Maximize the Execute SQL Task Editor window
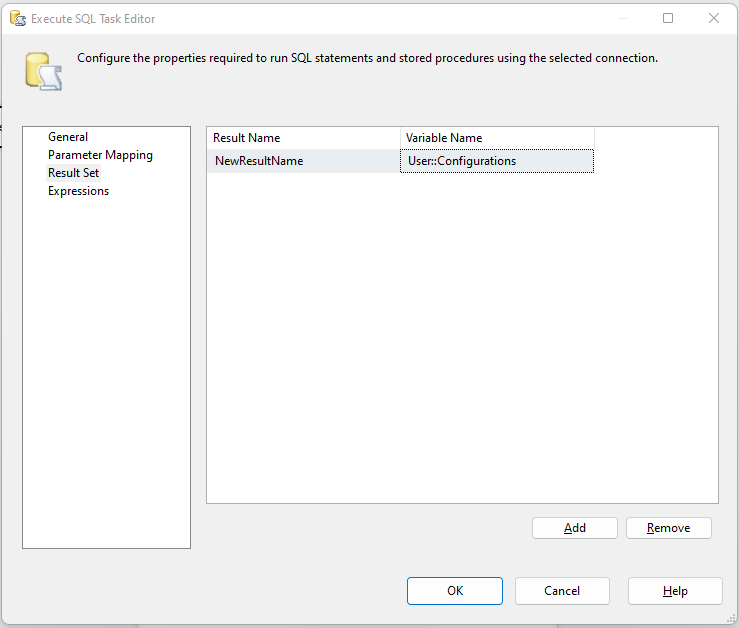Viewport: 739px width, 628px height. tap(668, 18)
